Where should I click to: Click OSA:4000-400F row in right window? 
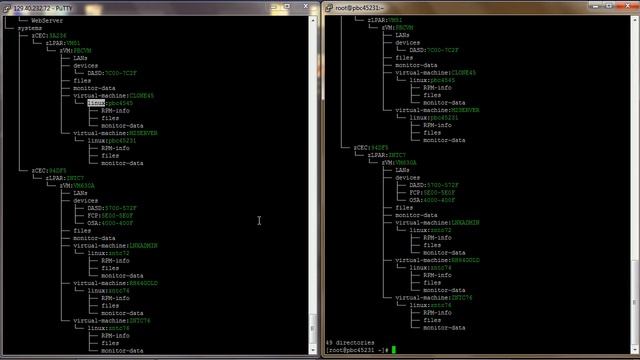[x=432, y=200]
